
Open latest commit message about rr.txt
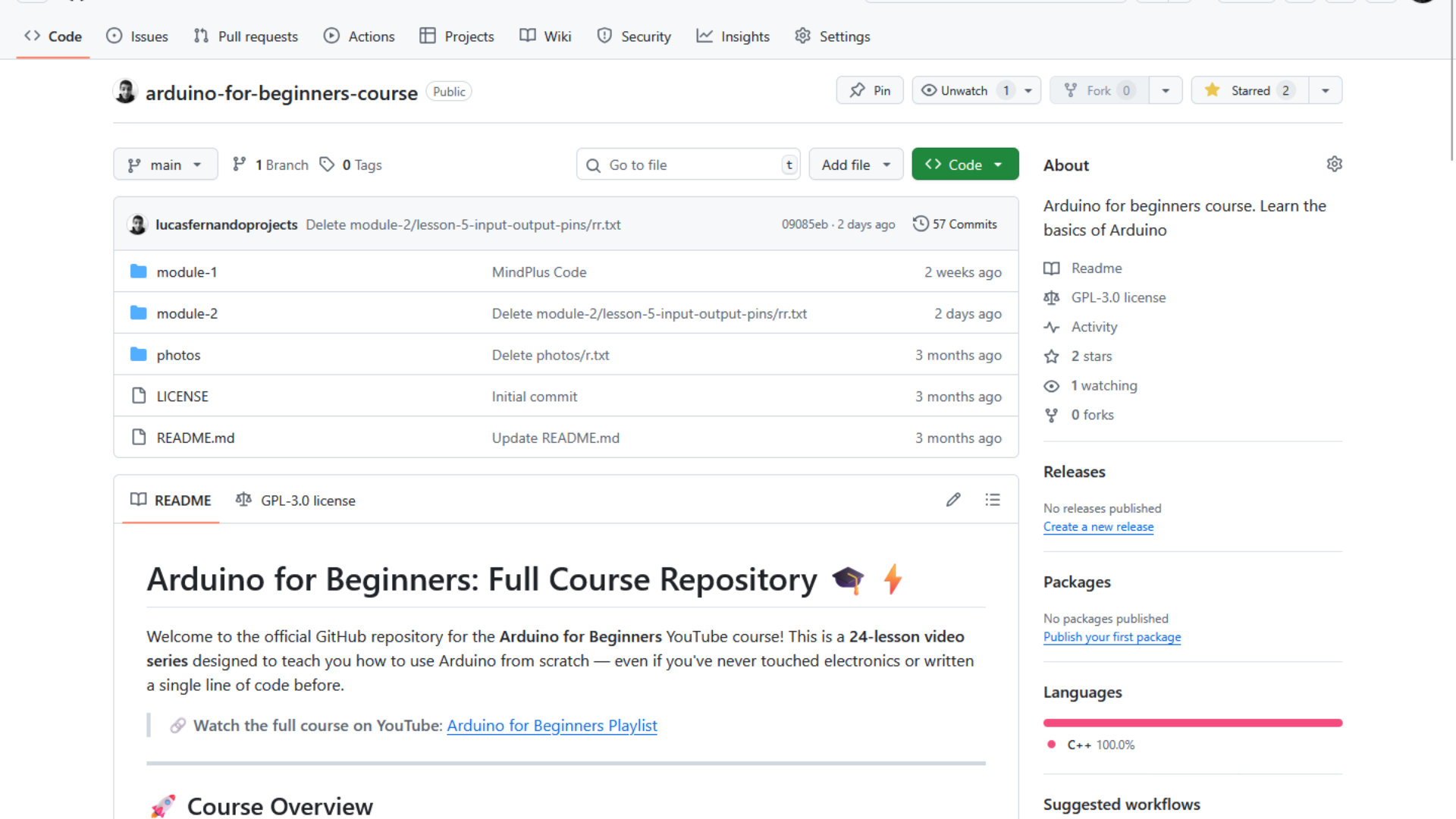(463, 224)
